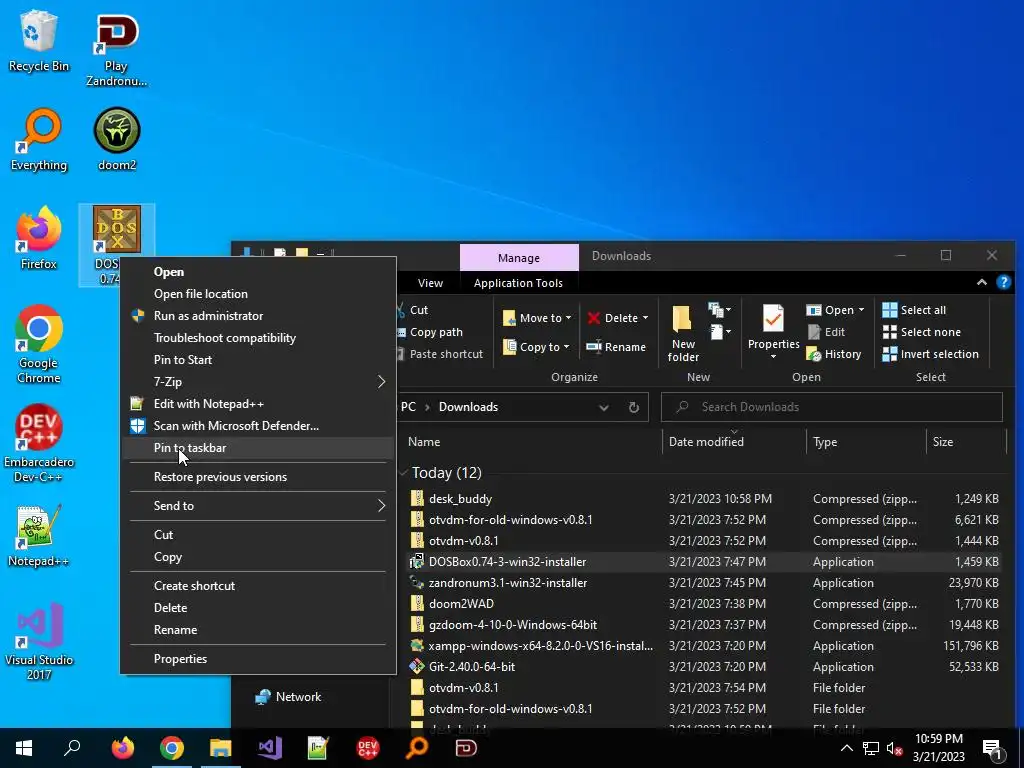Click the Rename ribbon button
The width and height of the screenshot is (1024, 768).
tap(616, 347)
